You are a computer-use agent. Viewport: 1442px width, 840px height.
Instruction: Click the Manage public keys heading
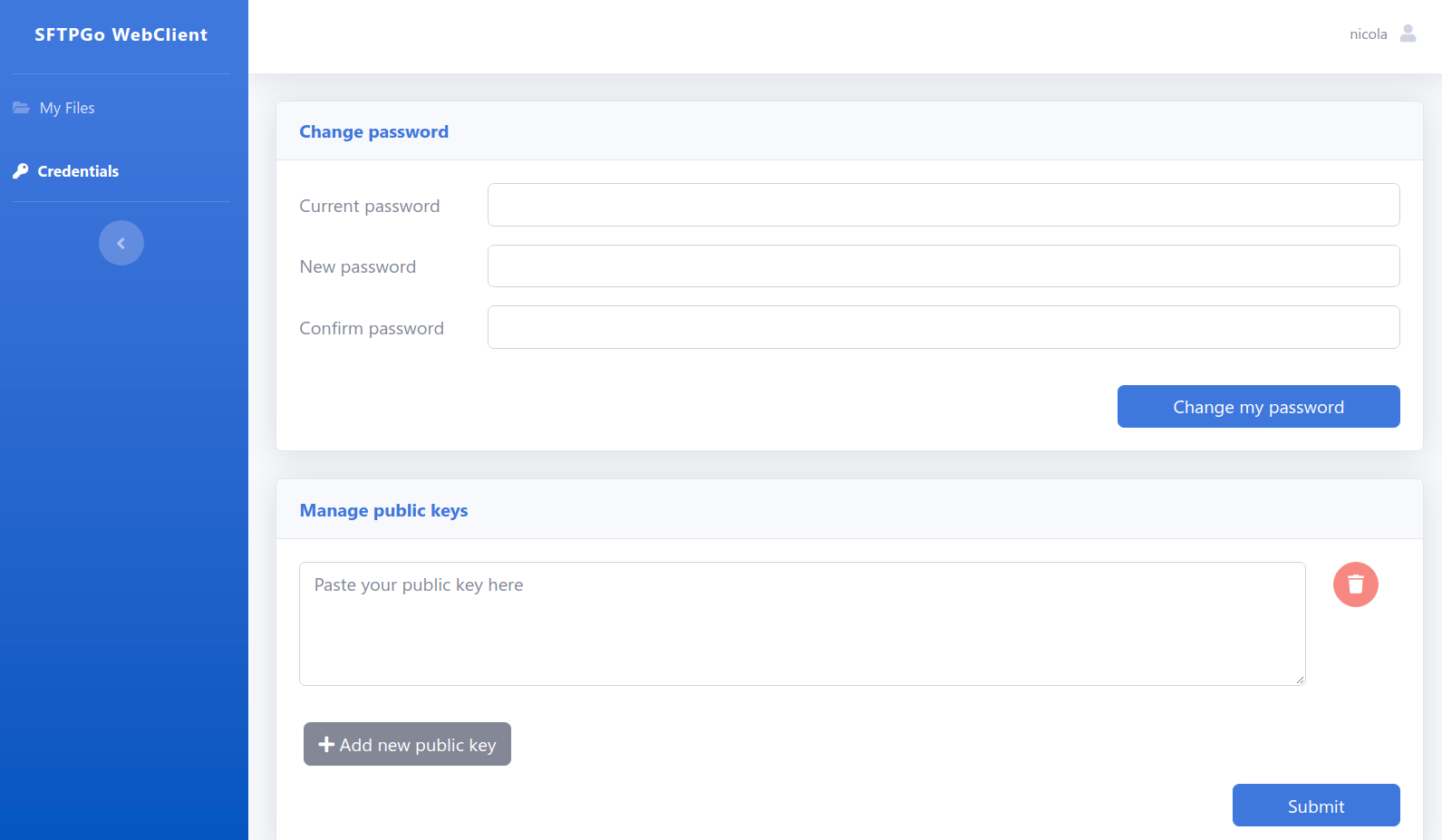(x=383, y=510)
